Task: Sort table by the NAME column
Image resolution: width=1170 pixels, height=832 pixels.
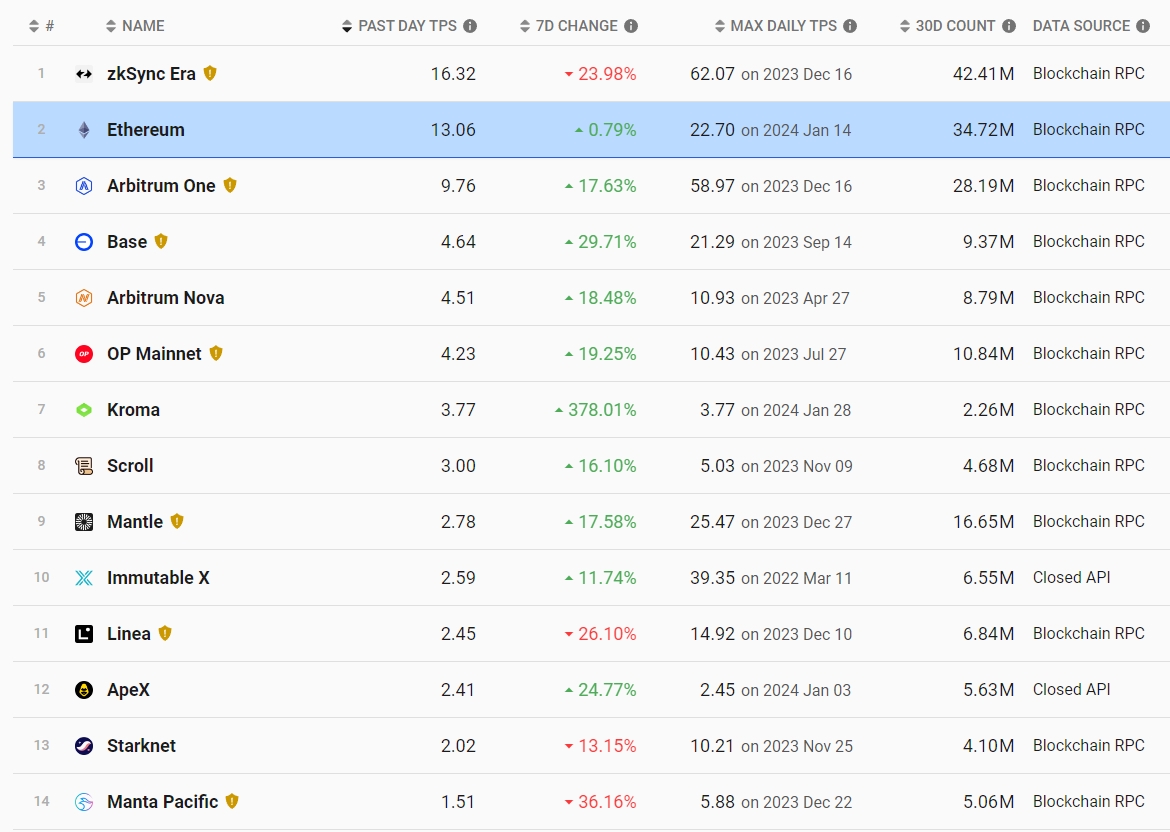Action: pyautogui.click(x=135, y=26)
